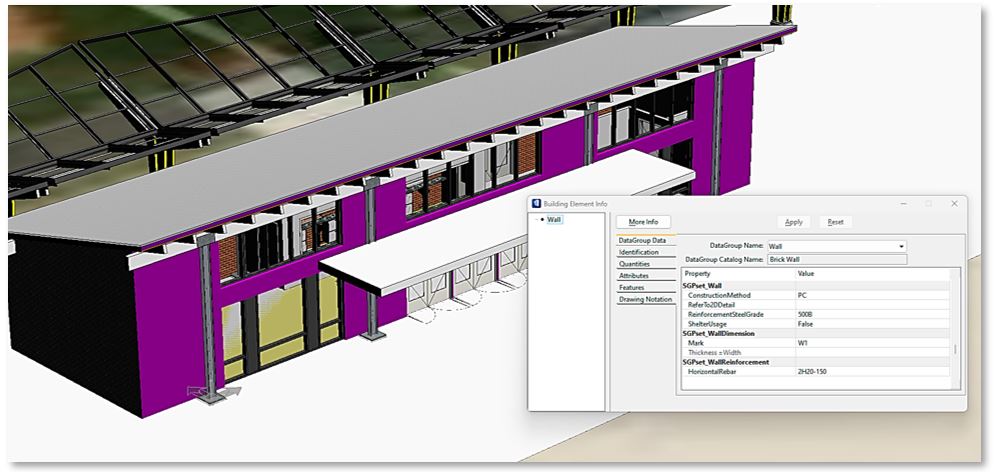Select the DataGroup Data tab
The height and width of the screenshot is (472, 998).
[x=642, y=241]
